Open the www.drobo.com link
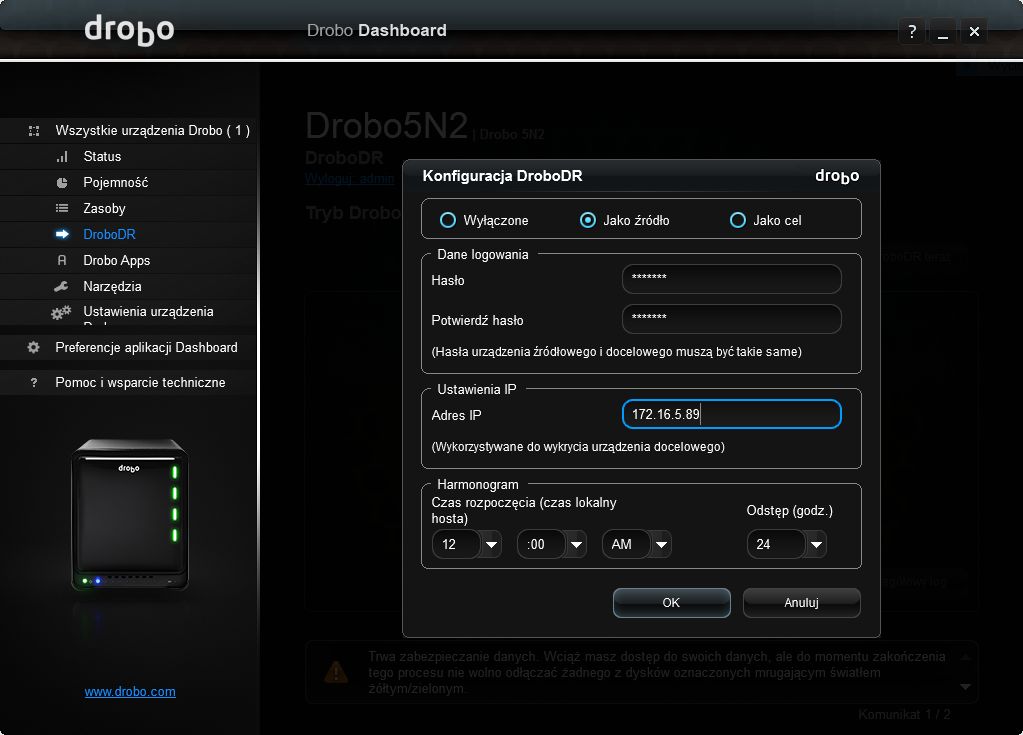The height and width of the screenshot is (735, 1023). [130, 691]
